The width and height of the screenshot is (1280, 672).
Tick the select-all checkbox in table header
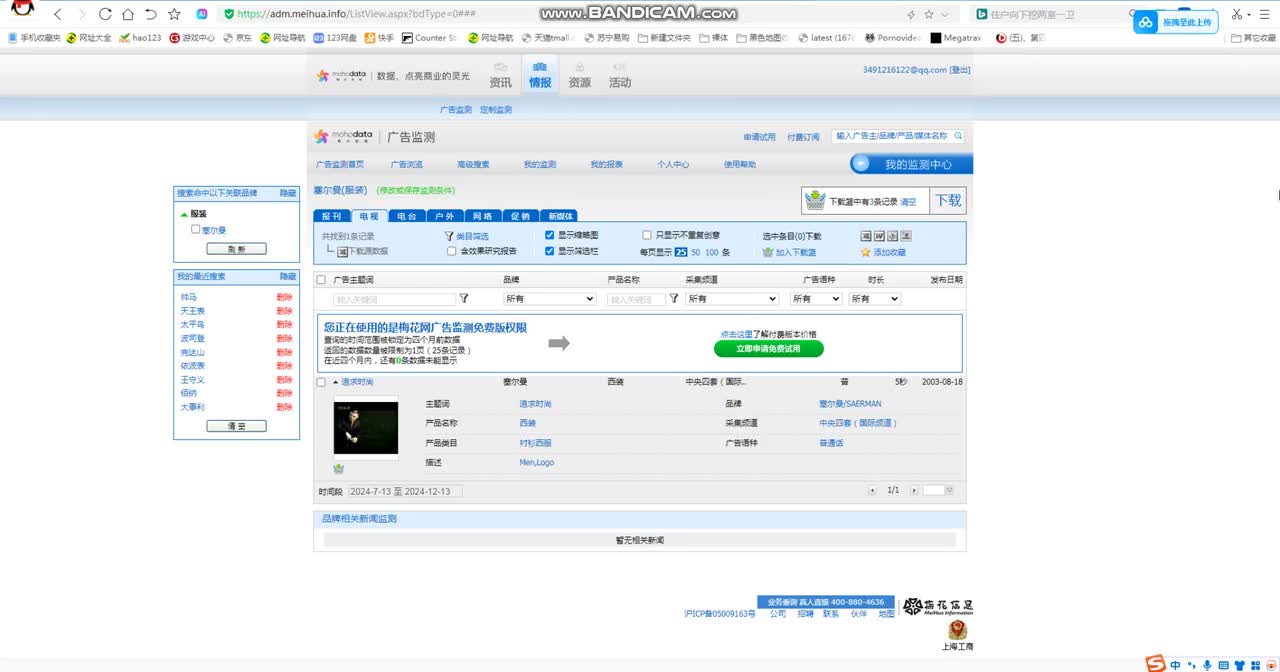(321, 280)
